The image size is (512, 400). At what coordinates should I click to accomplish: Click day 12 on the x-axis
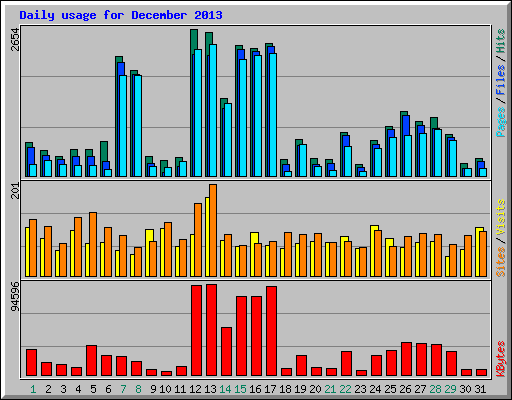pyautogui.click(x=195, y=389)
